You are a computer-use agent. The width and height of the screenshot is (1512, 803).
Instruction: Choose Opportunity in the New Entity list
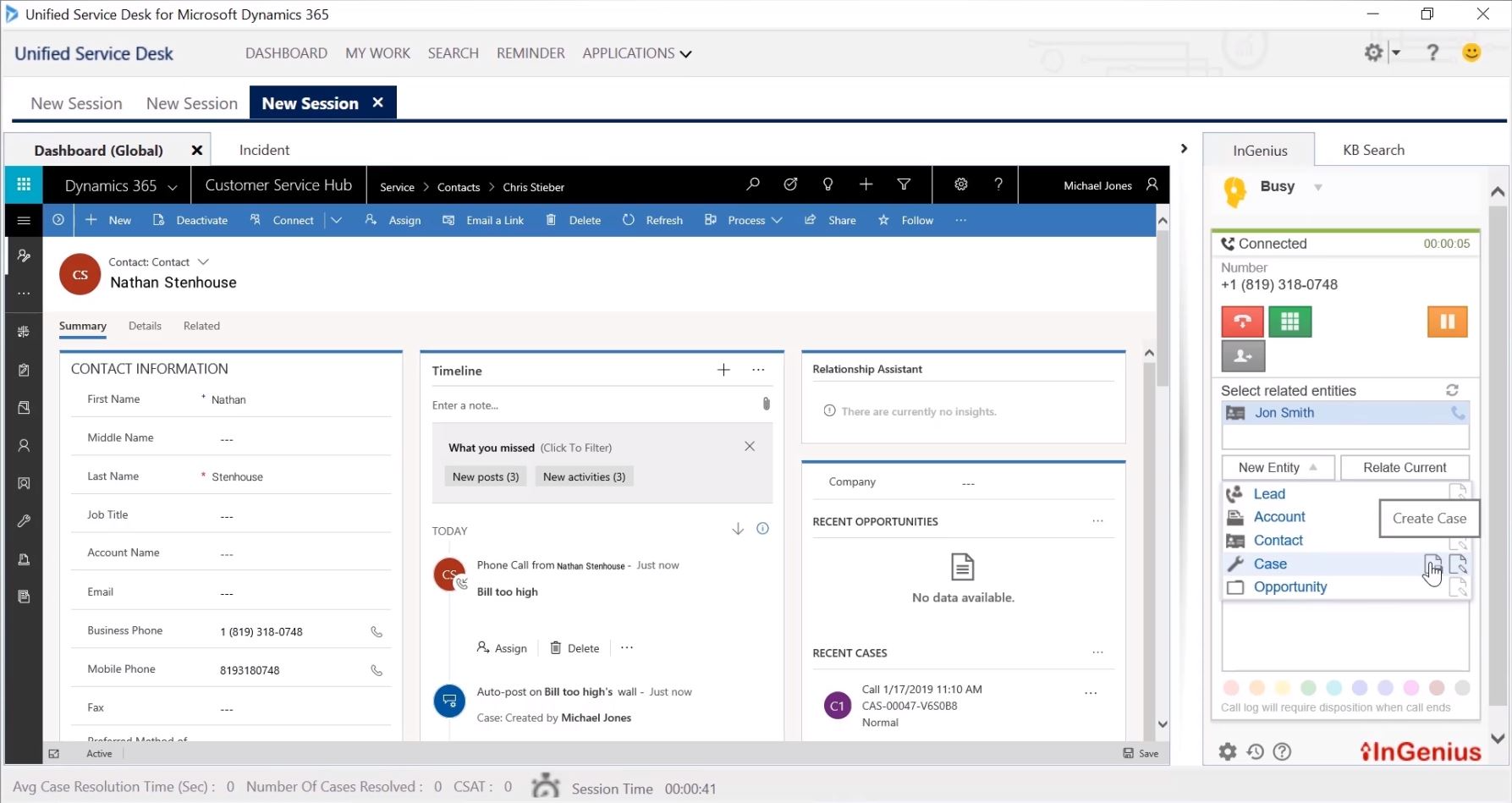pos(1290,587)
